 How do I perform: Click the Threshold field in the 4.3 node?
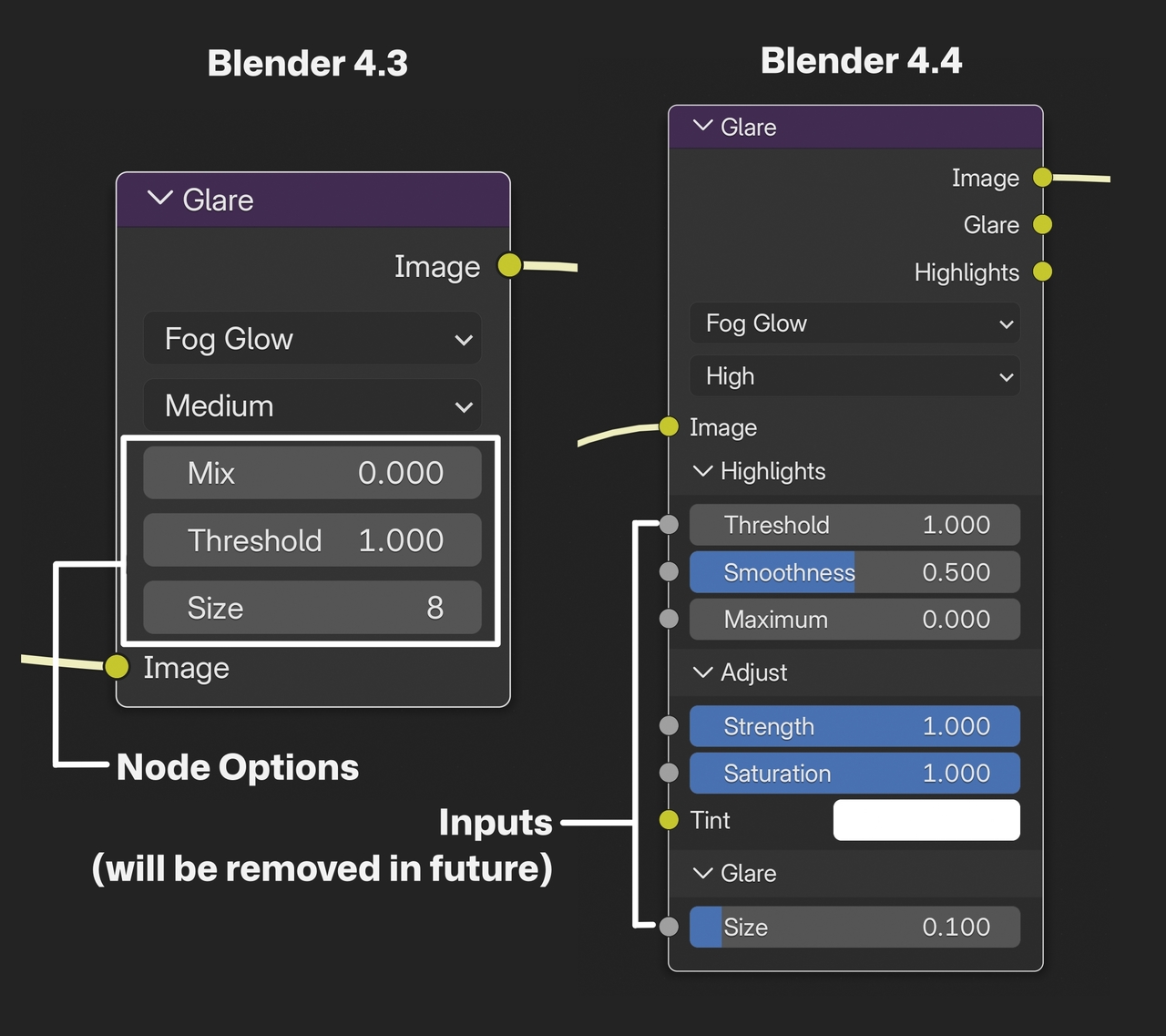coord(312,540)
